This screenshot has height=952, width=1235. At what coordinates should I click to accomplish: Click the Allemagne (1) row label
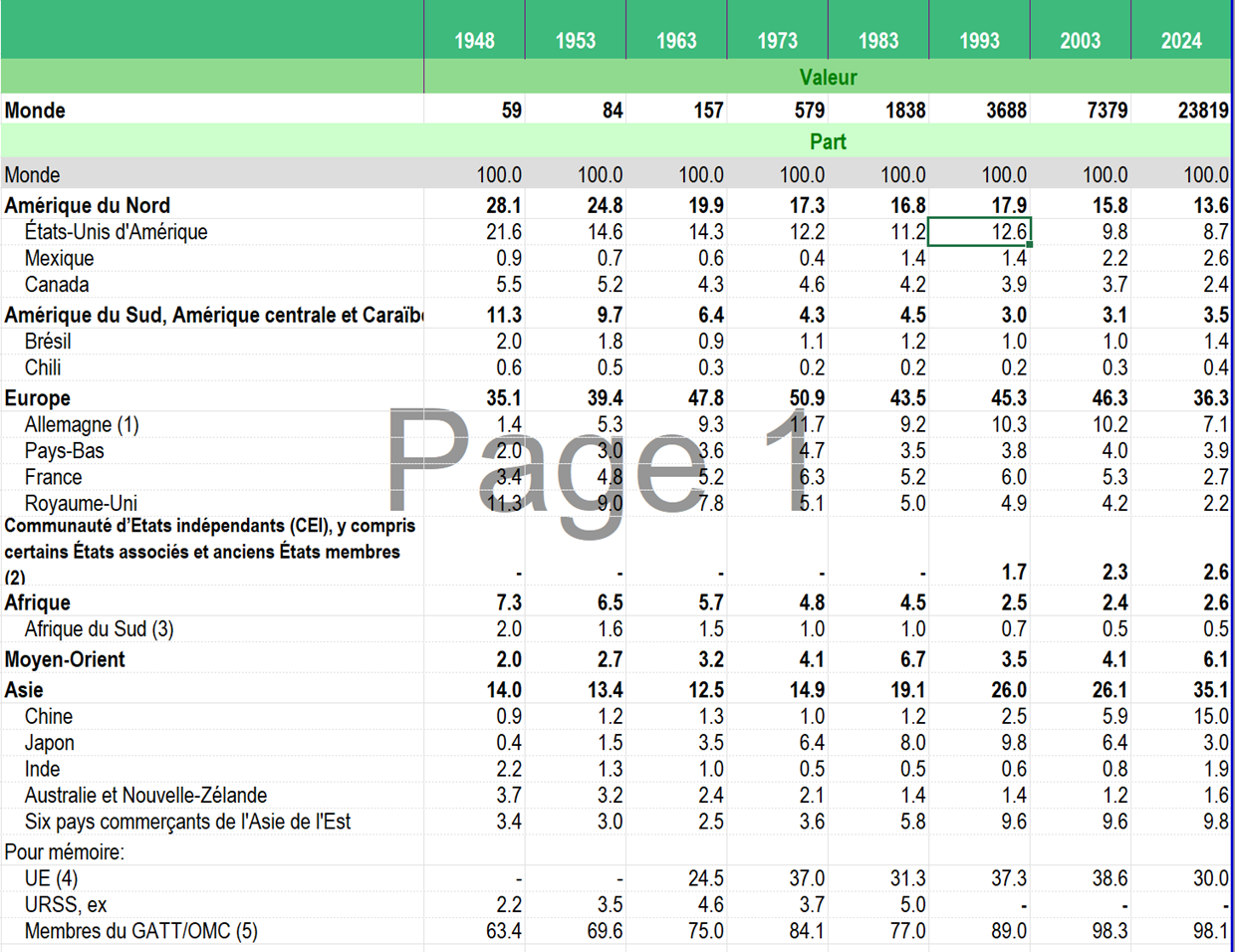click(x=82, y=425)
